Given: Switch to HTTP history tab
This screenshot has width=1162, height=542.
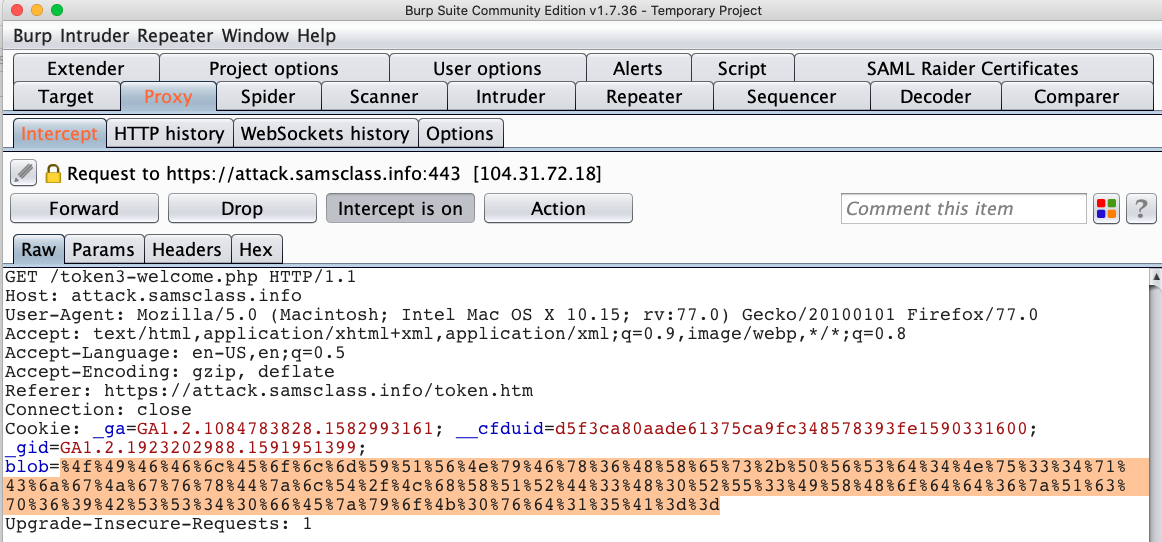Looking at the screenshot, I should tap(169, 133).
